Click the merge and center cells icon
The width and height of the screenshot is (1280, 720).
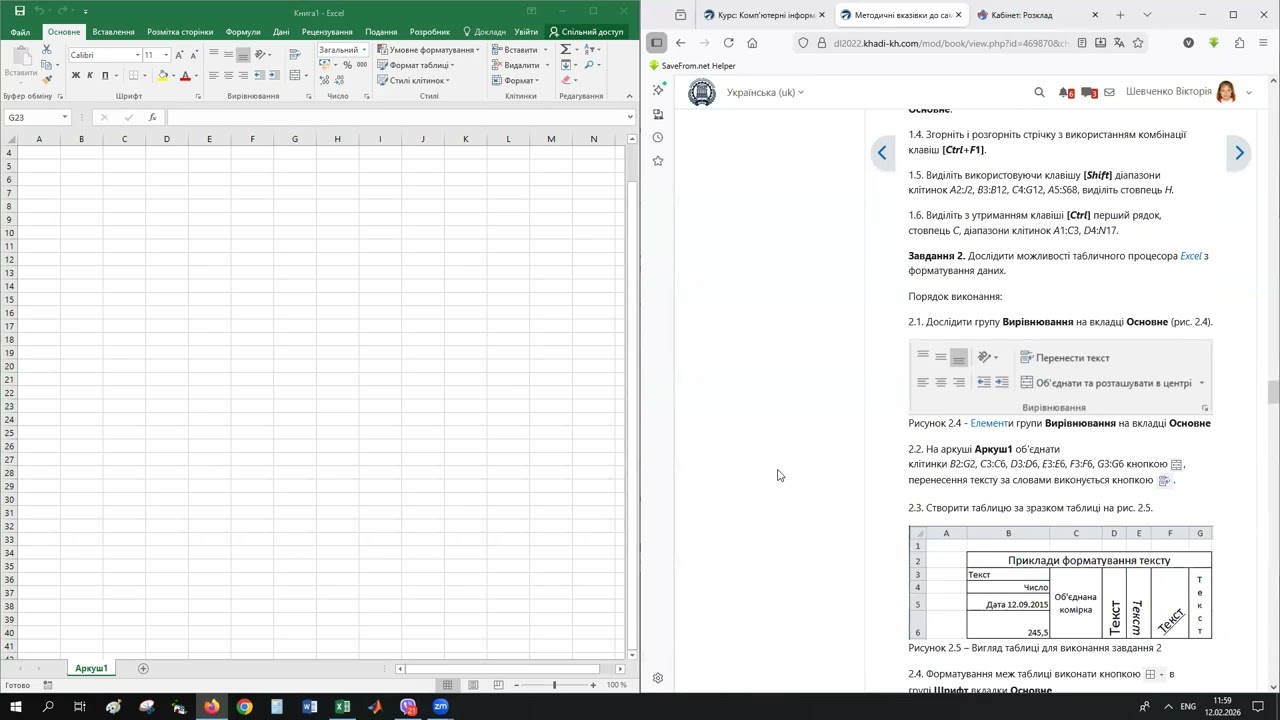tap(295, 76)
